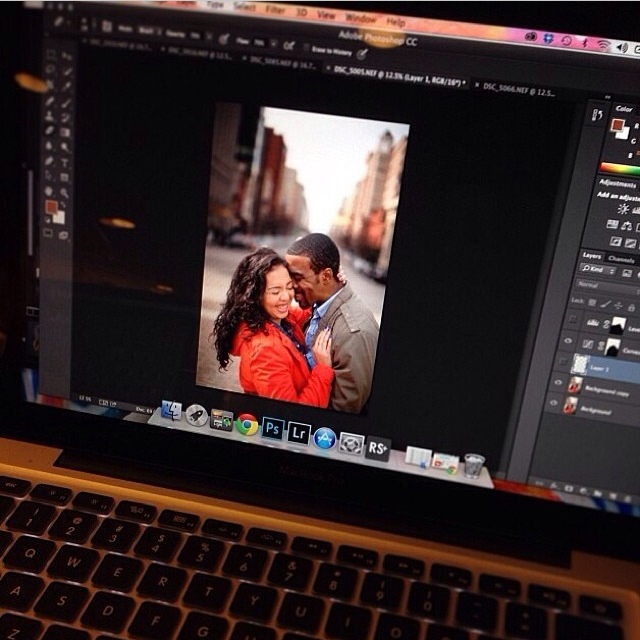Viewport: 640px width, 640px height.
Task: Toggle Quick Mask mode
Action: (x=47, y=233)
